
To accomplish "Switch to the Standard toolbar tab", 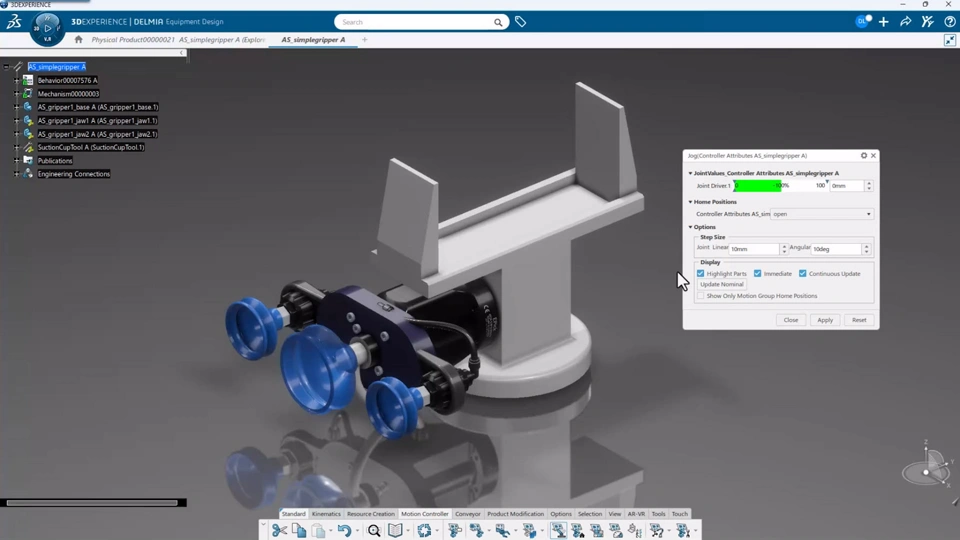I will coord(293,514).
